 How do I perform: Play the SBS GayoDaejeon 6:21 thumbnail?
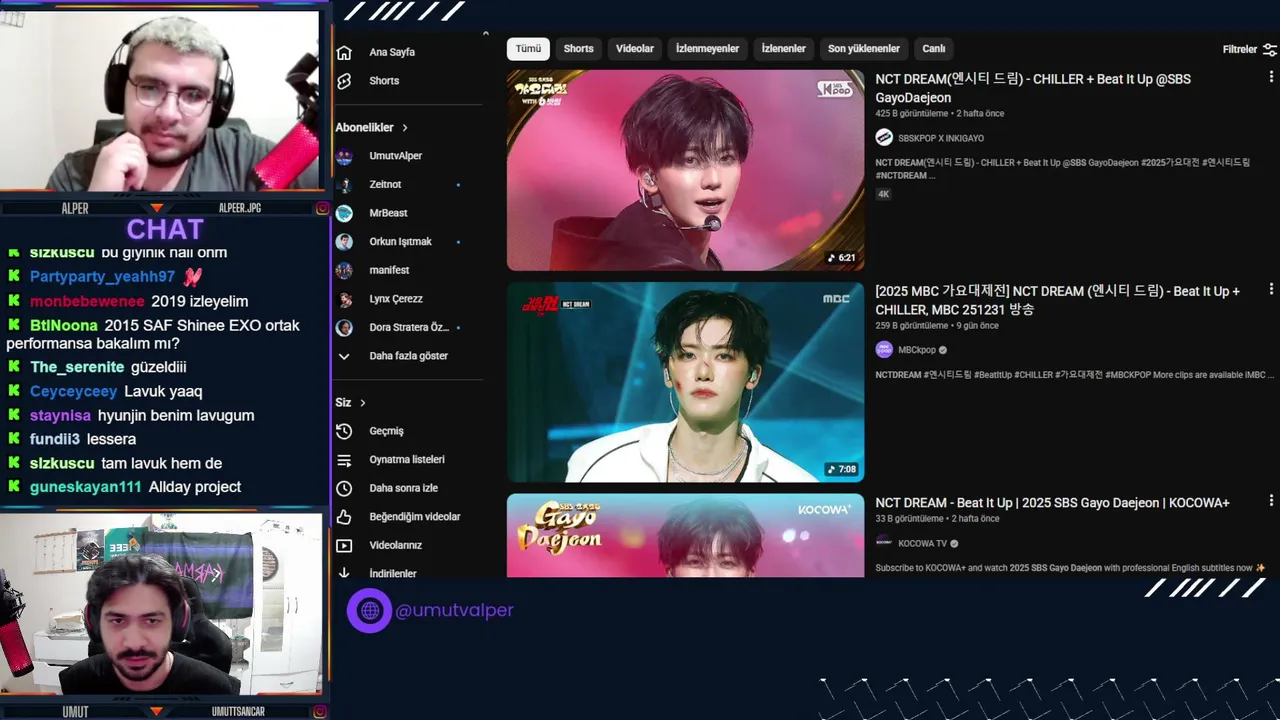tap(685, 170)
